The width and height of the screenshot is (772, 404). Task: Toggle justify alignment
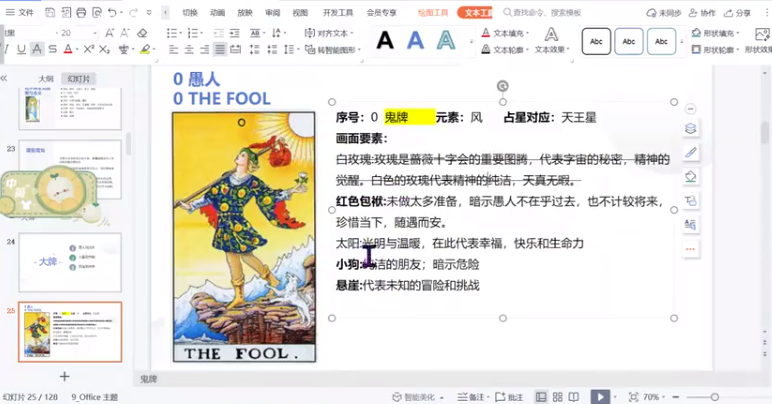click(x=220, y=49)
